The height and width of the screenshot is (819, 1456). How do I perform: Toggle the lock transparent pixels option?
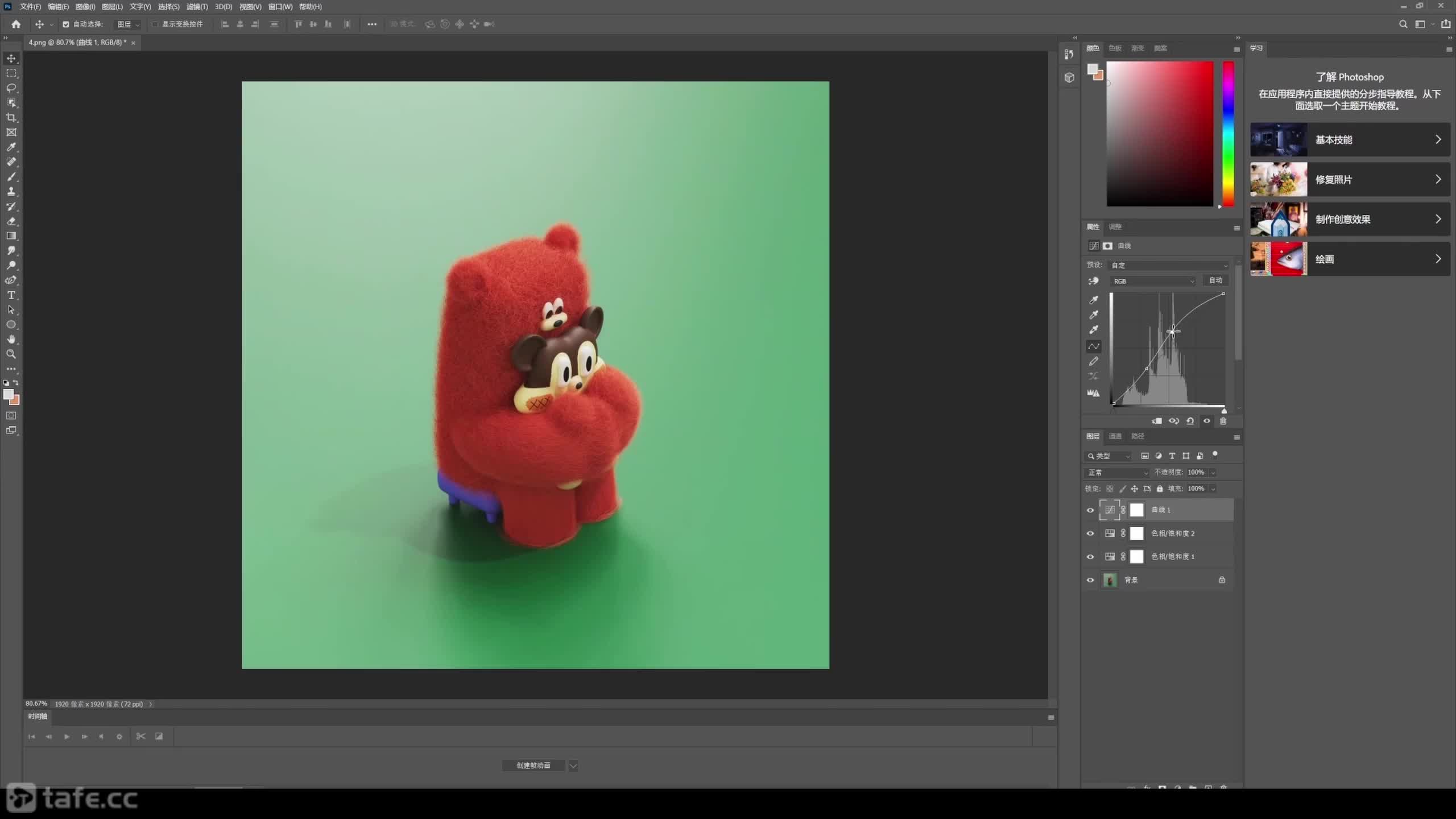1110,489
